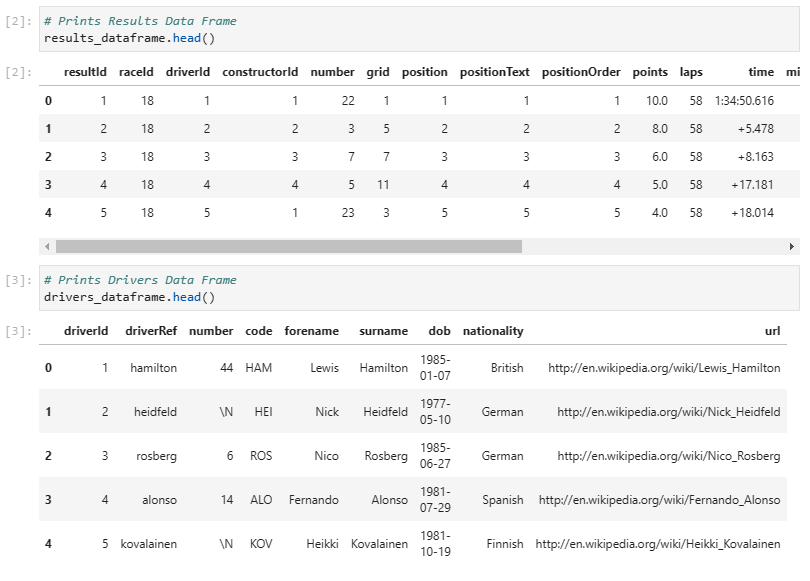Click the nationality cell Spanish

[x=503, y=500]
